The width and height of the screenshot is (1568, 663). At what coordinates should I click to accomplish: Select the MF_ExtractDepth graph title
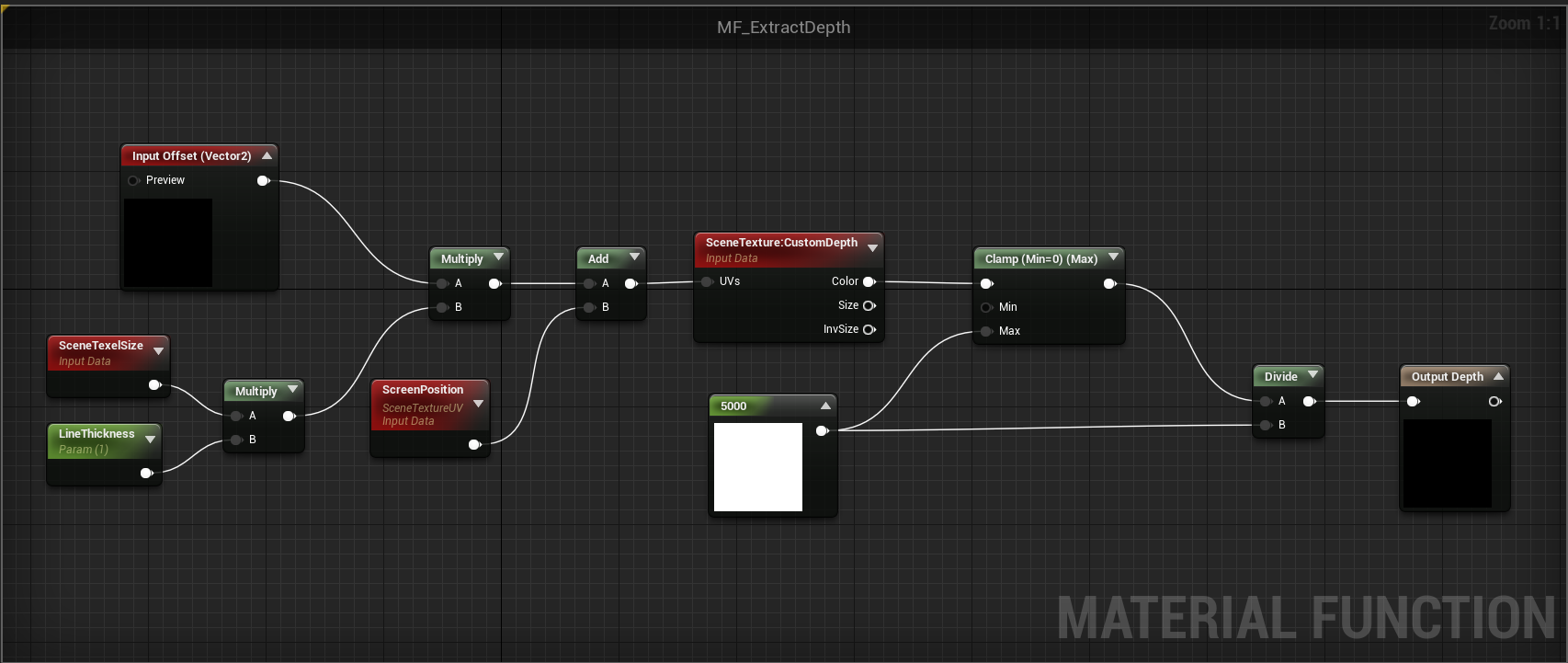click(783, 28)
